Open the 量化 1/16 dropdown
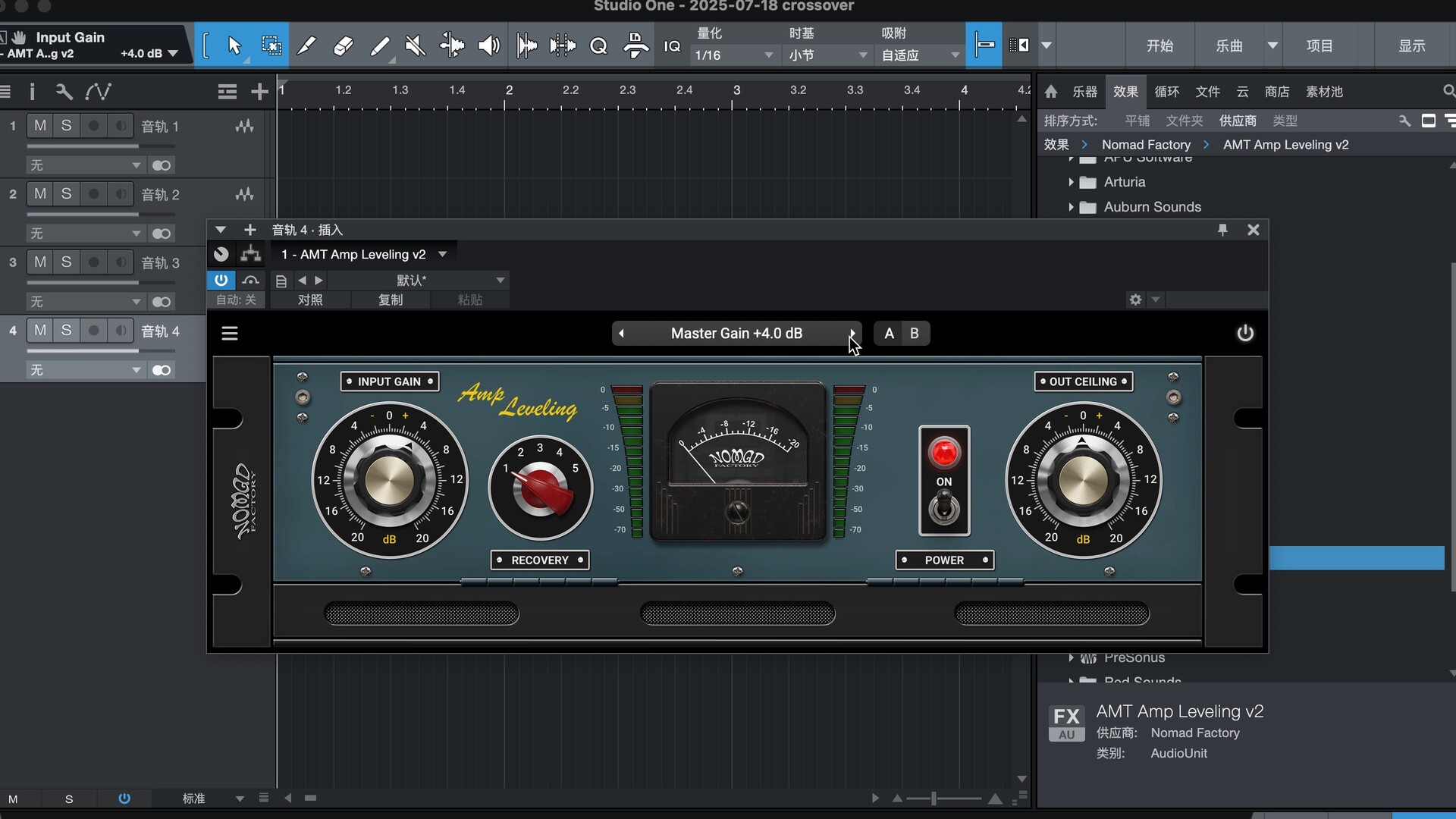 (733, 55)
